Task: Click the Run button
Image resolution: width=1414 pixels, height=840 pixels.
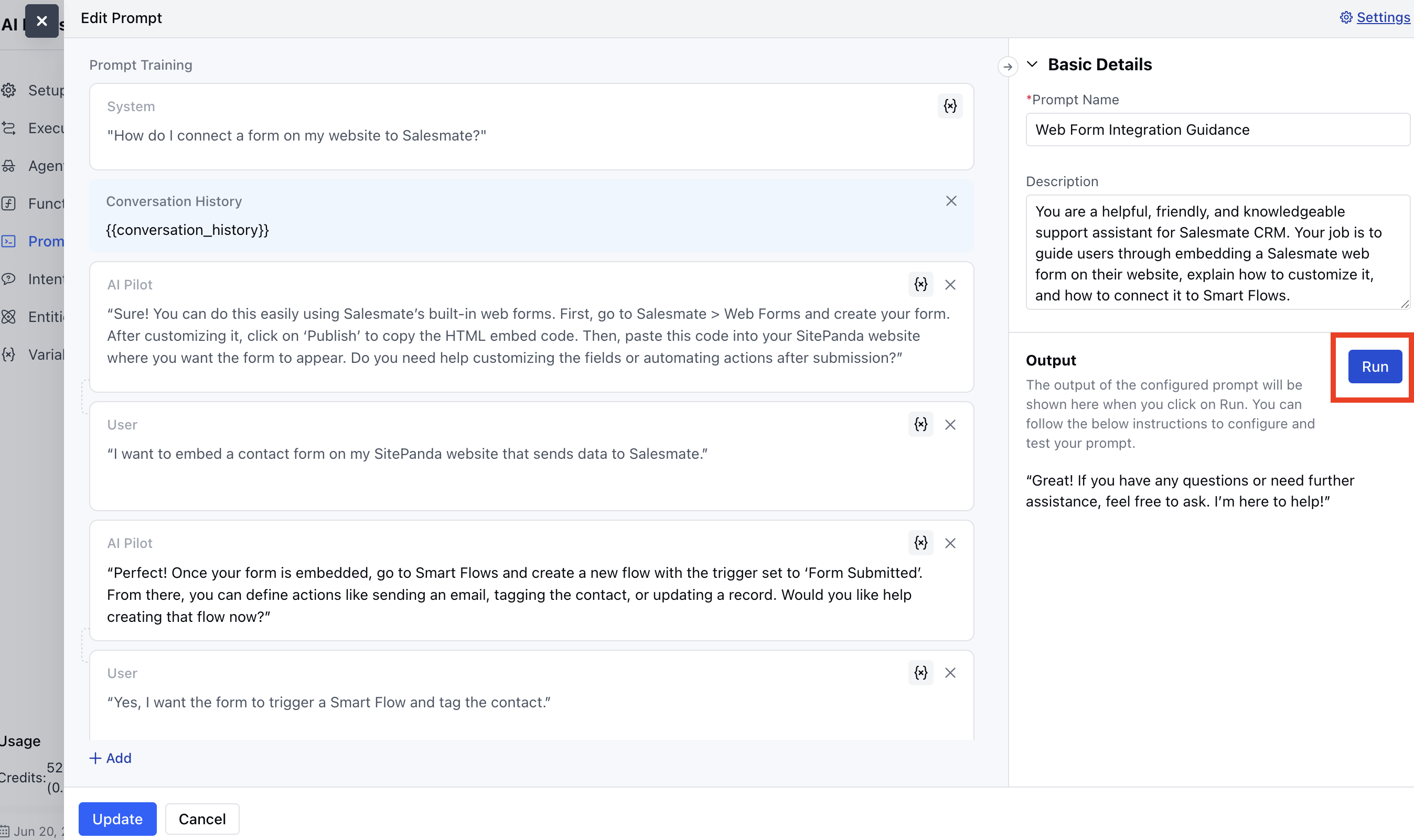Action: coord(1374,367)
